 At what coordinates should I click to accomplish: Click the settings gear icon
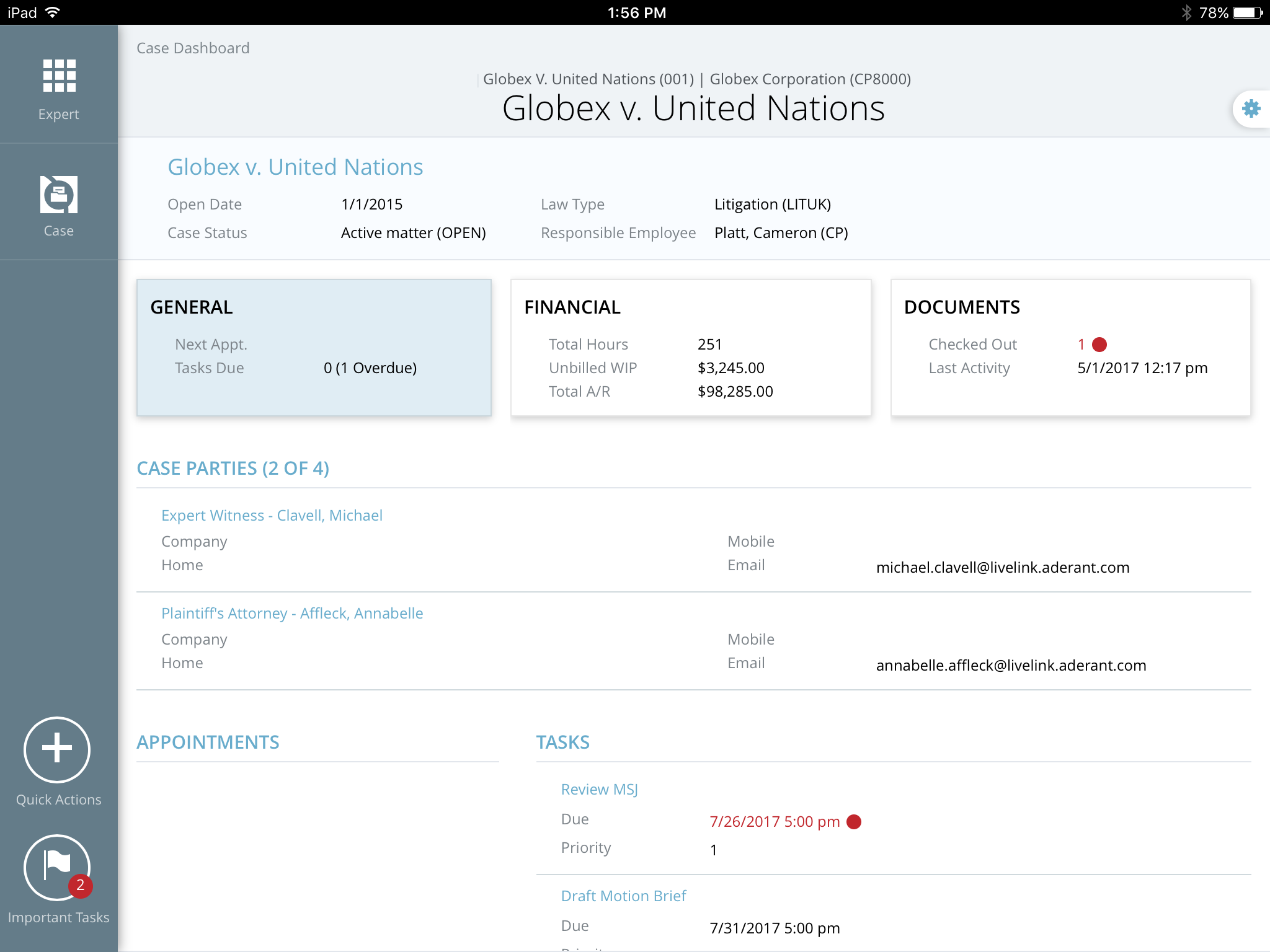click(1251, 109)
